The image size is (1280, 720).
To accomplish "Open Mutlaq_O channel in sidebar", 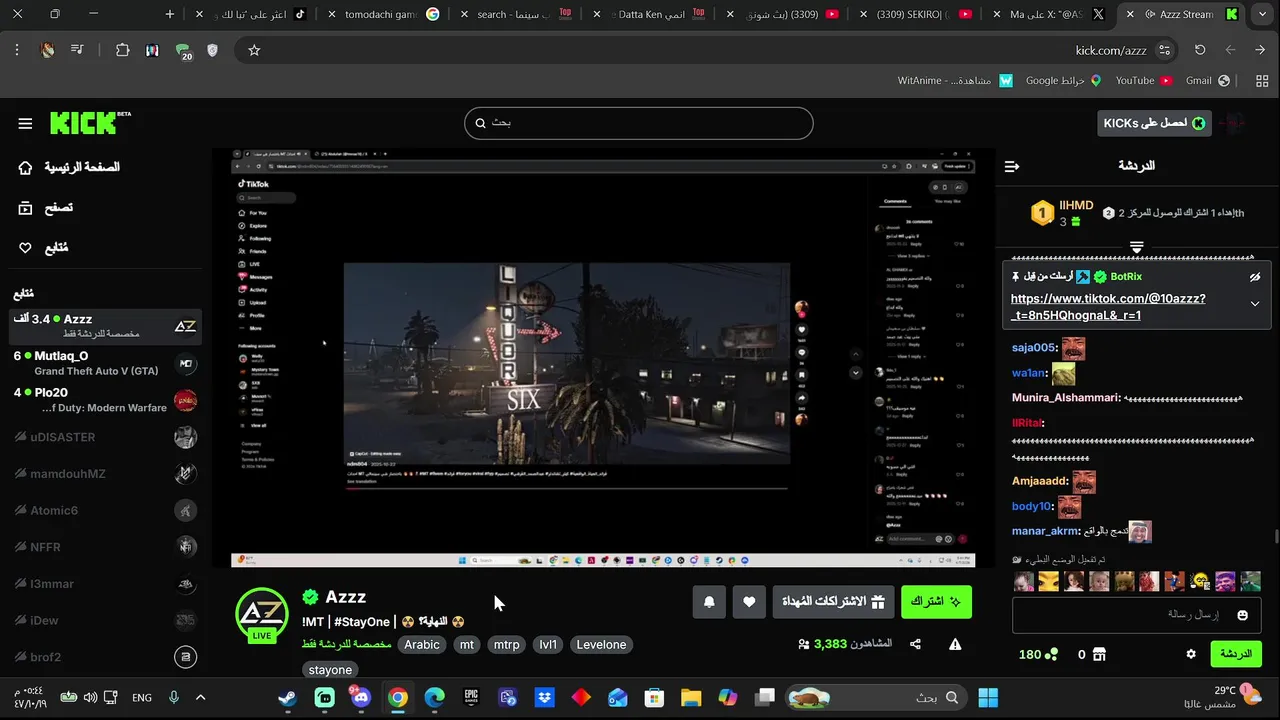I will click(106, 363).
